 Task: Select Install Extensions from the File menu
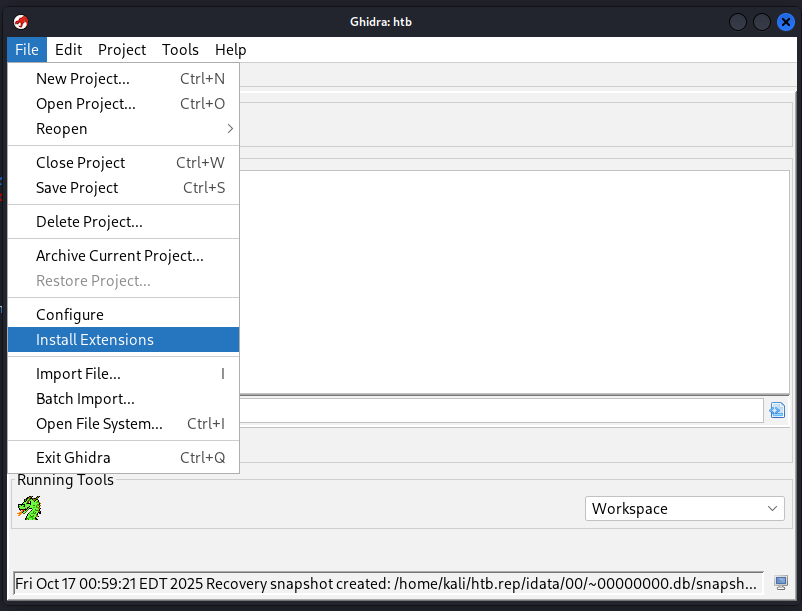click(x=95, y=340)
